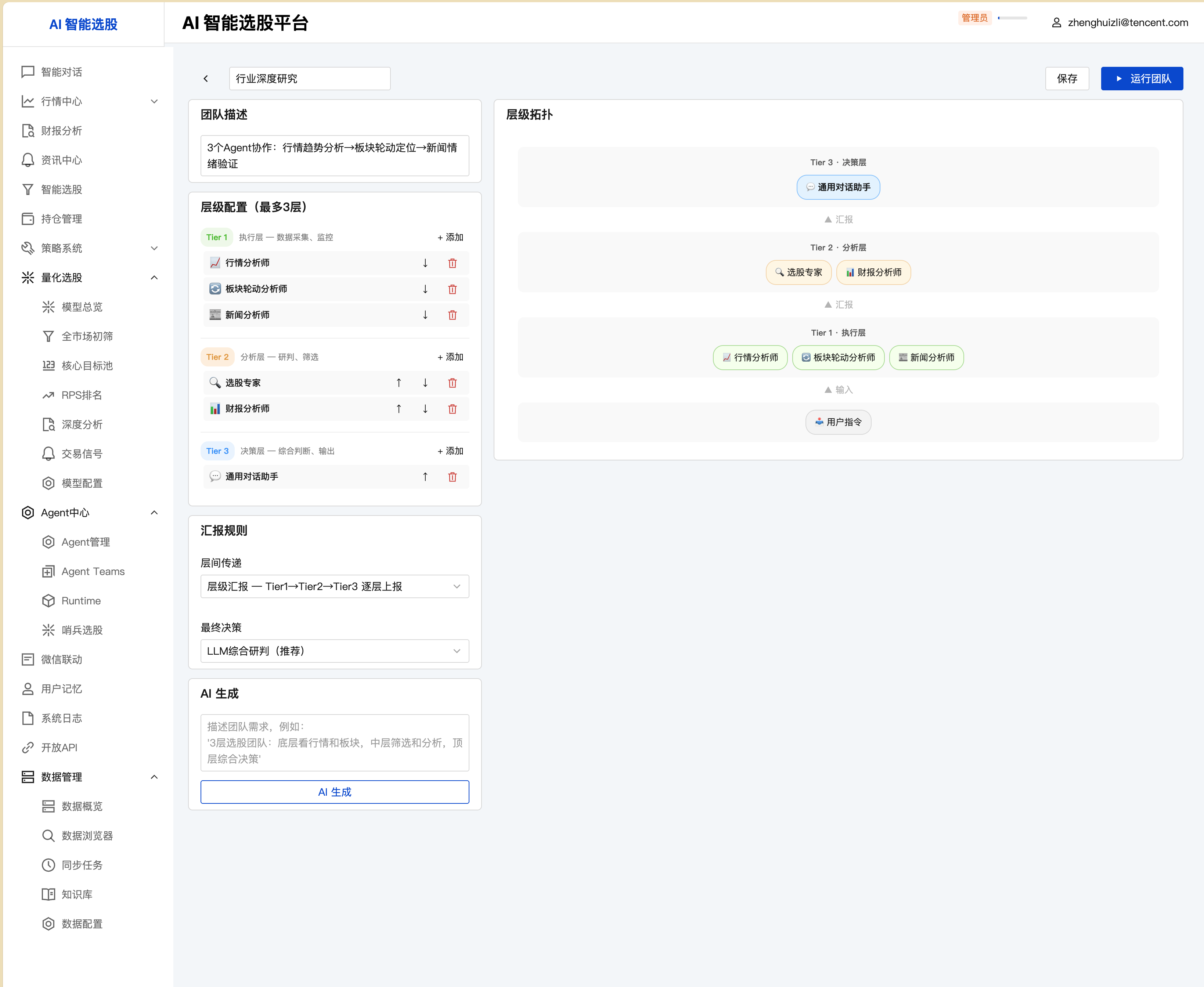Viewport: 1204px width, 987px height.
Task: Move 财报分析师 up with the up arrow
Action: (x=399, y=409)
